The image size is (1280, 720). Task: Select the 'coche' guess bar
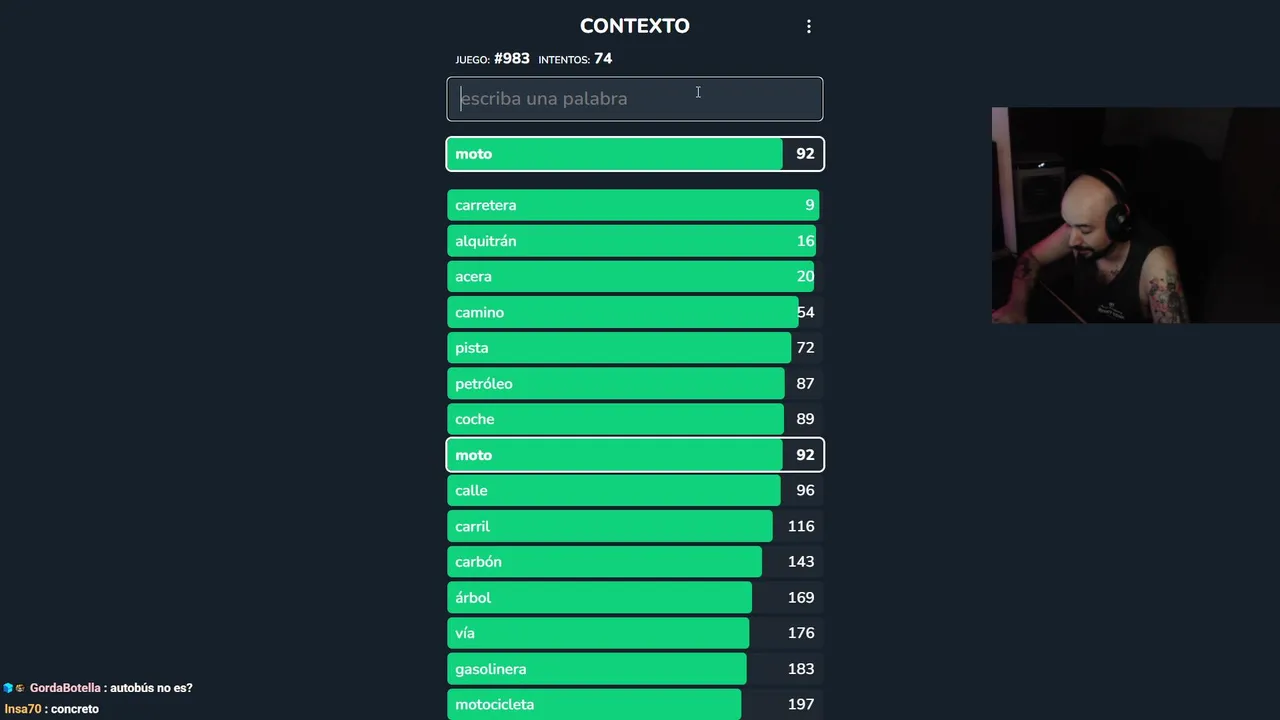[634, 419]
